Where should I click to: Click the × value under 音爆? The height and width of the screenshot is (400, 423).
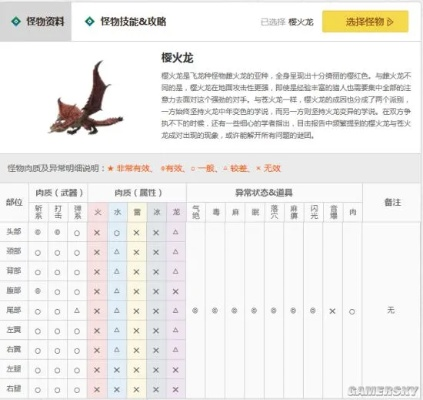tap(333, 311)
